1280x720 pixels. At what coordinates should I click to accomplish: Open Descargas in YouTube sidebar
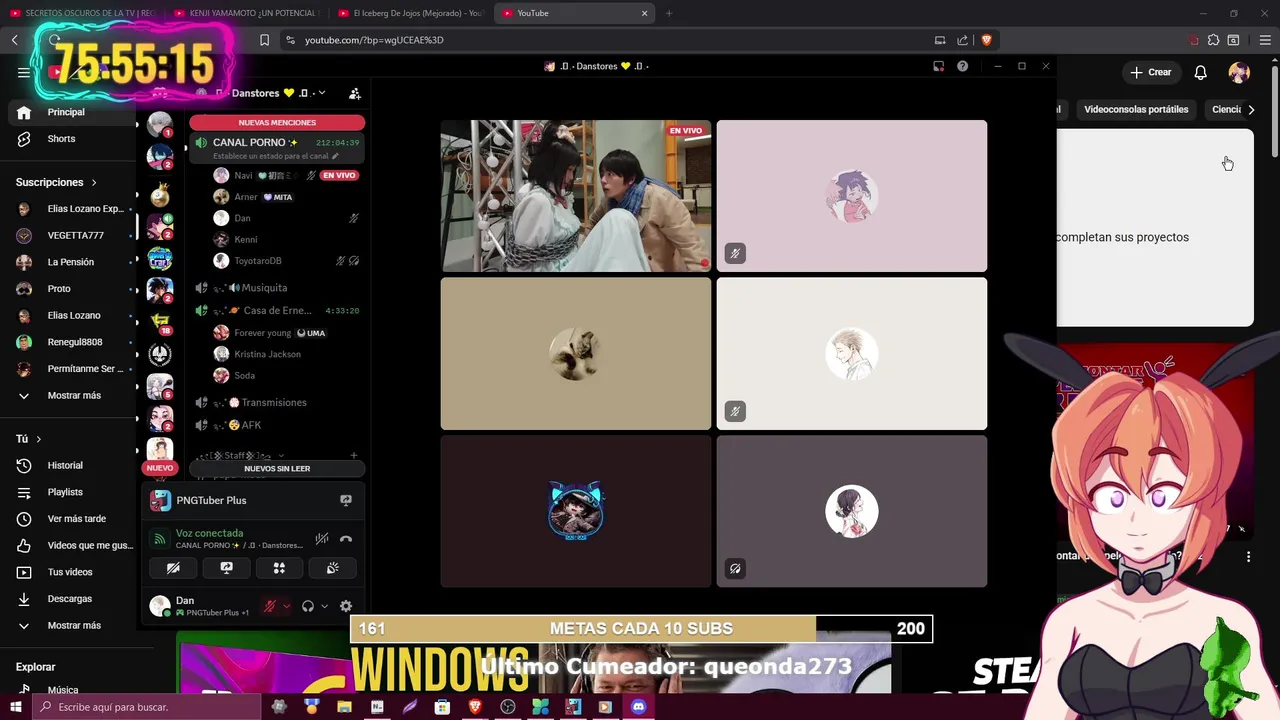[x=72, y=598]
